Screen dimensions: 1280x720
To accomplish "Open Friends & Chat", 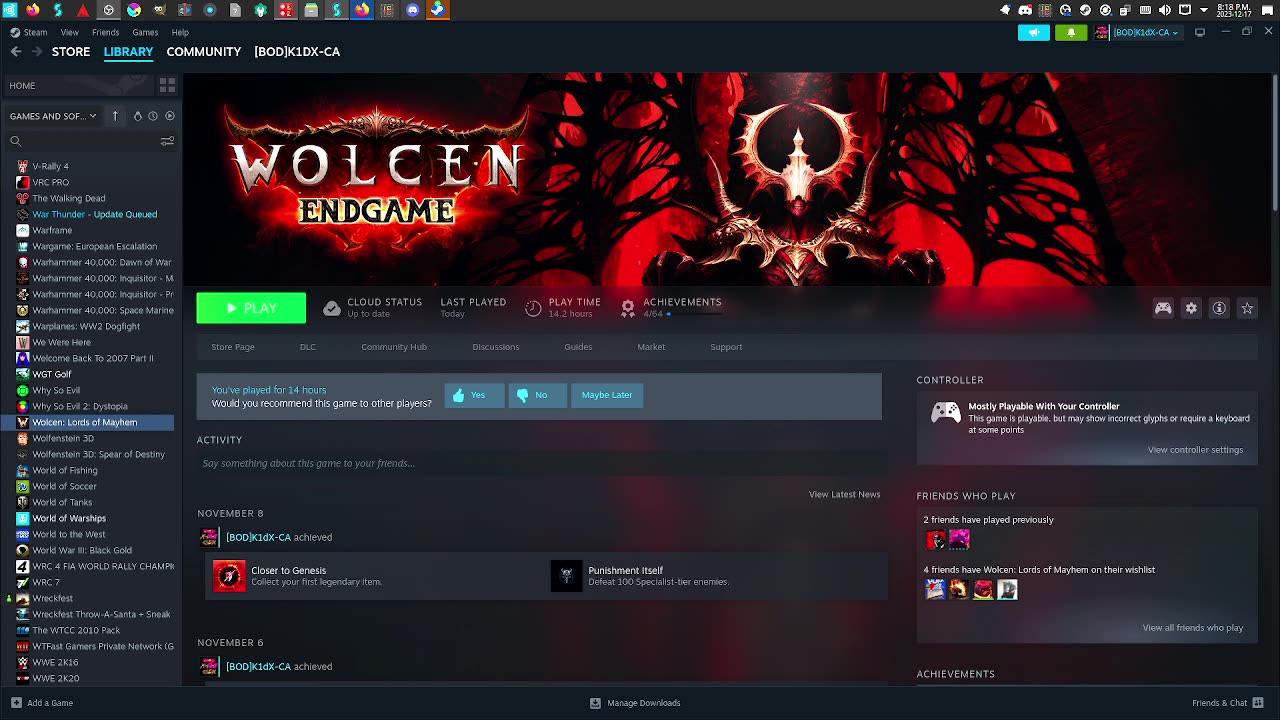I will point(1228,703).
